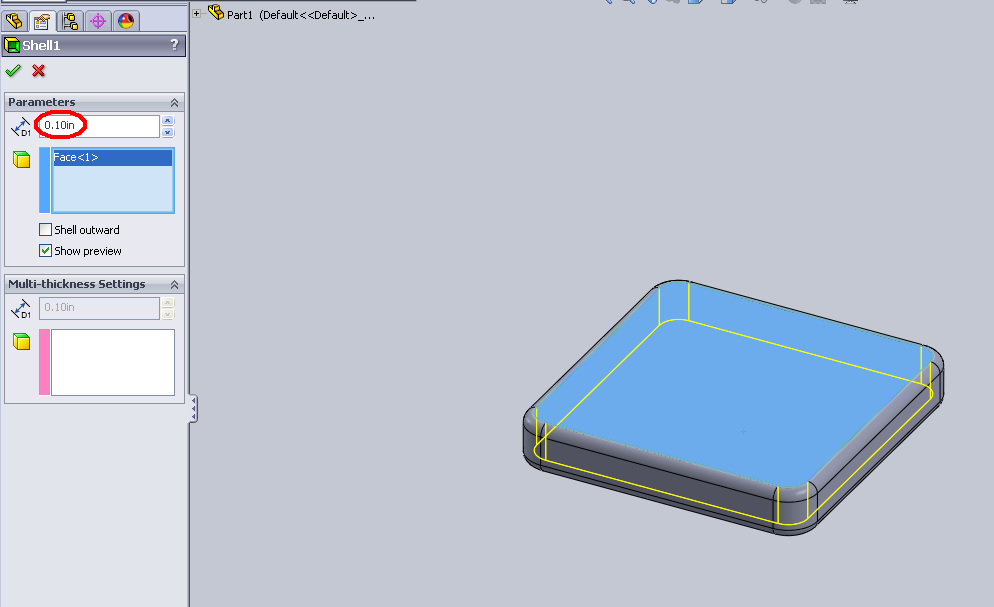
Task: Click the multi-thickness 0.10in value field
Action: pos(99,308)
